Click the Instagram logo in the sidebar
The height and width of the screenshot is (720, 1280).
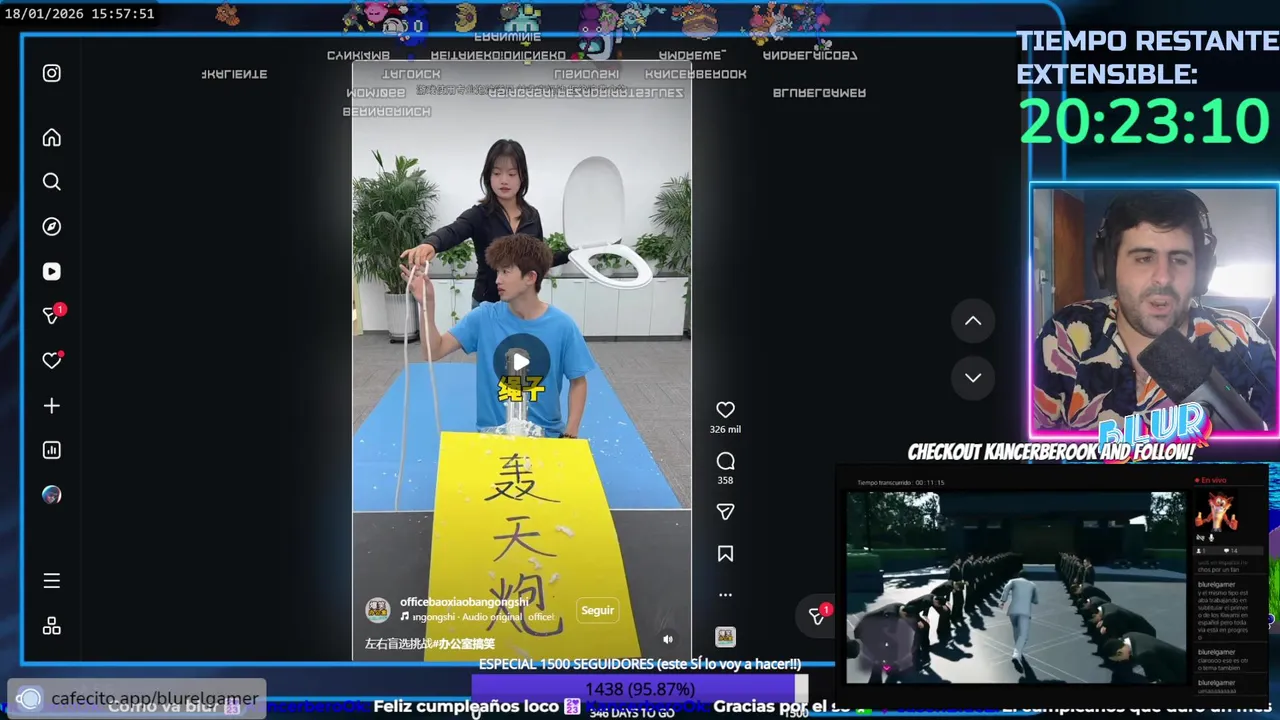pyautogui.click(x=52, y=73)
